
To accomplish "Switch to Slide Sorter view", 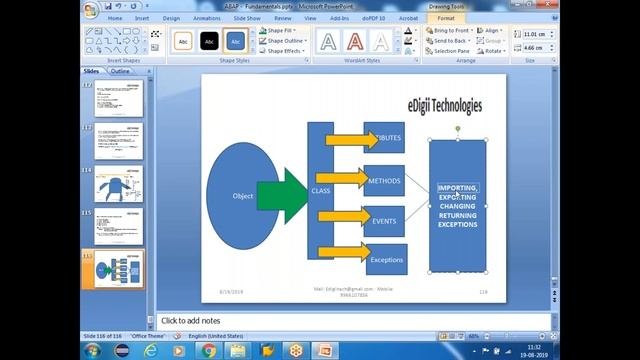I will click(452, 336).
